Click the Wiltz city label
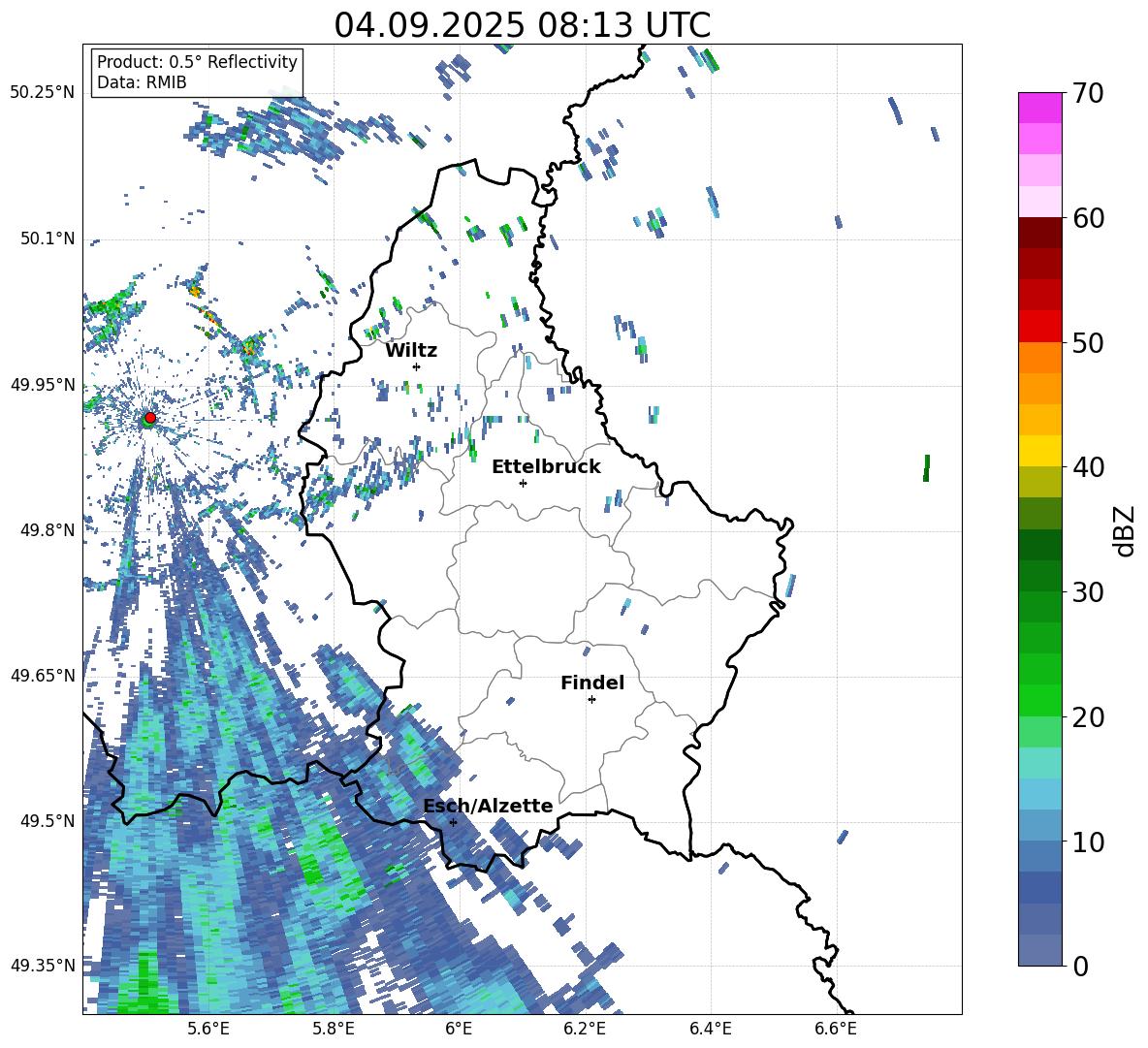Viewport: 1148px width, 1048px height. [411, 351]
